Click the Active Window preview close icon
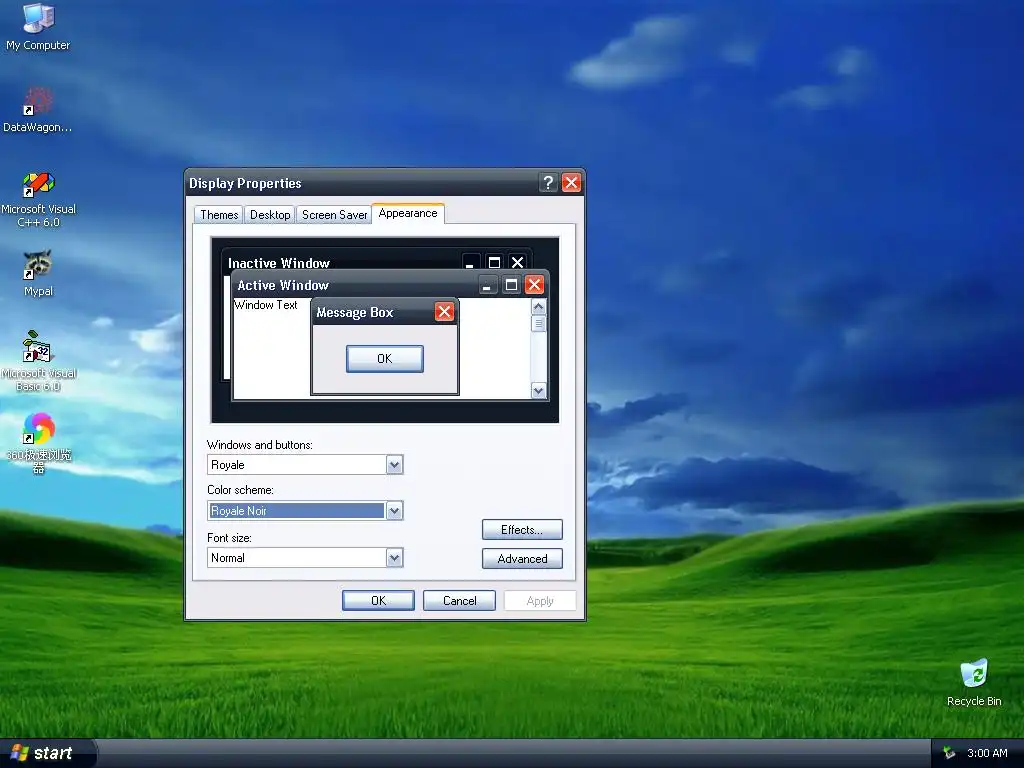This screenshot has width=1024, height=768. tap(534, 285)
